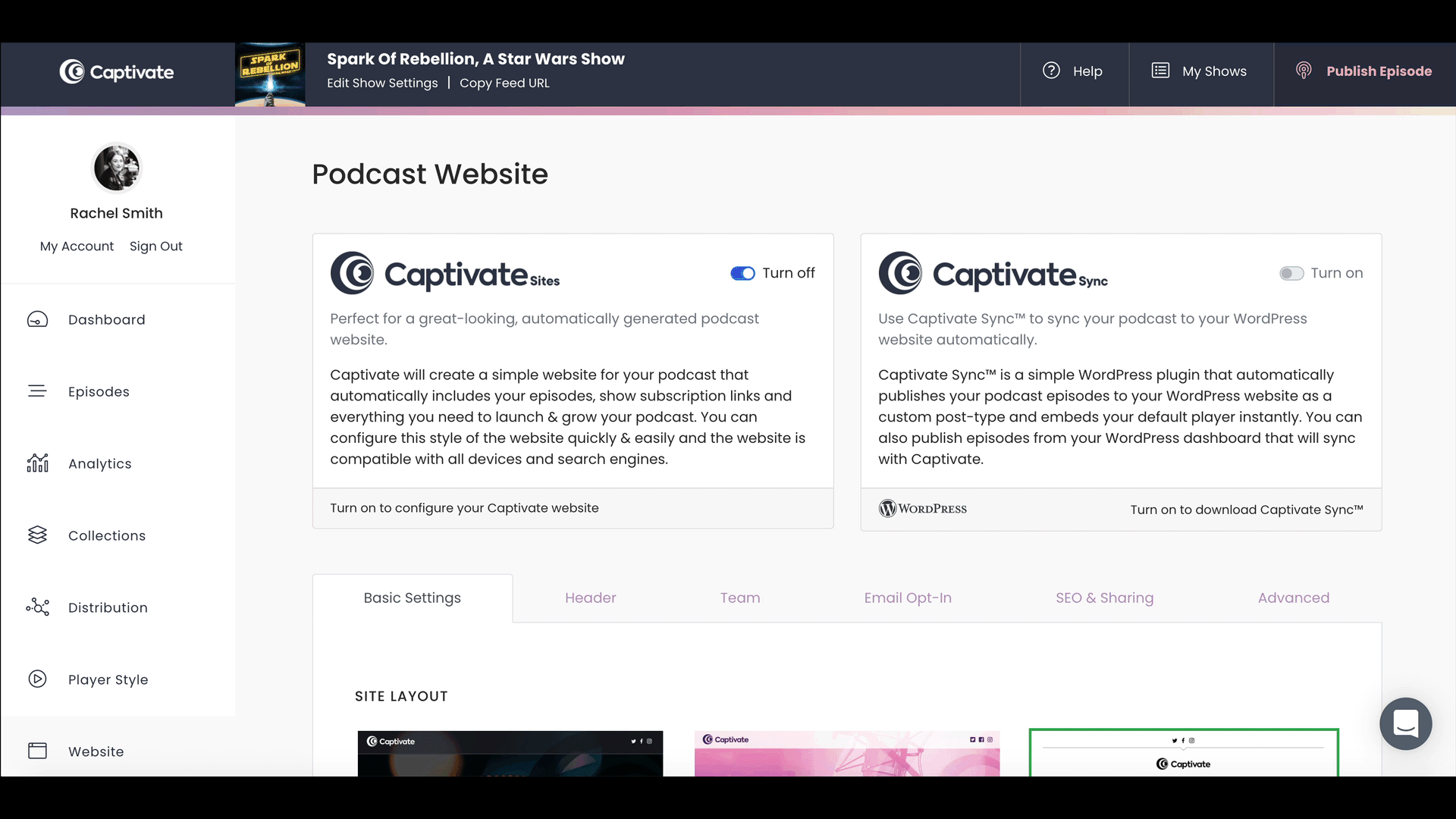
Task: Switch to Basic Settings tab
Action: coord(413,598)
